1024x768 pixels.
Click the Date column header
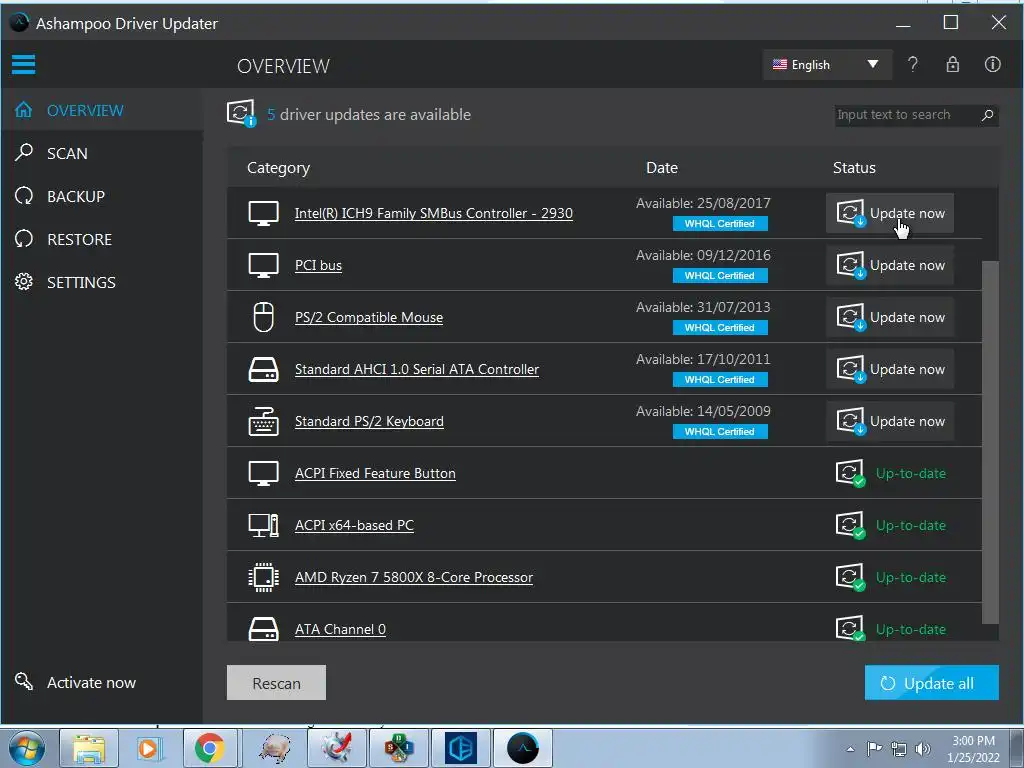662,168
